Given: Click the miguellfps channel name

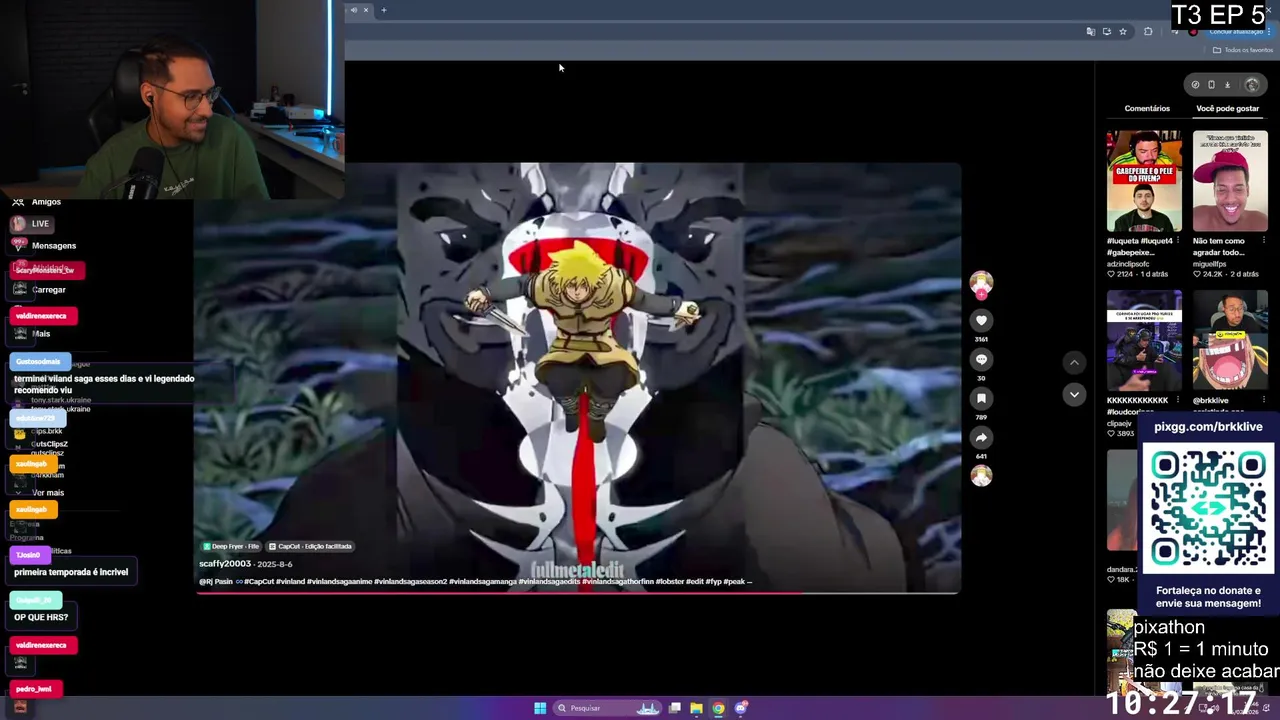Looking at the screenshot, I should (1209, 264).
